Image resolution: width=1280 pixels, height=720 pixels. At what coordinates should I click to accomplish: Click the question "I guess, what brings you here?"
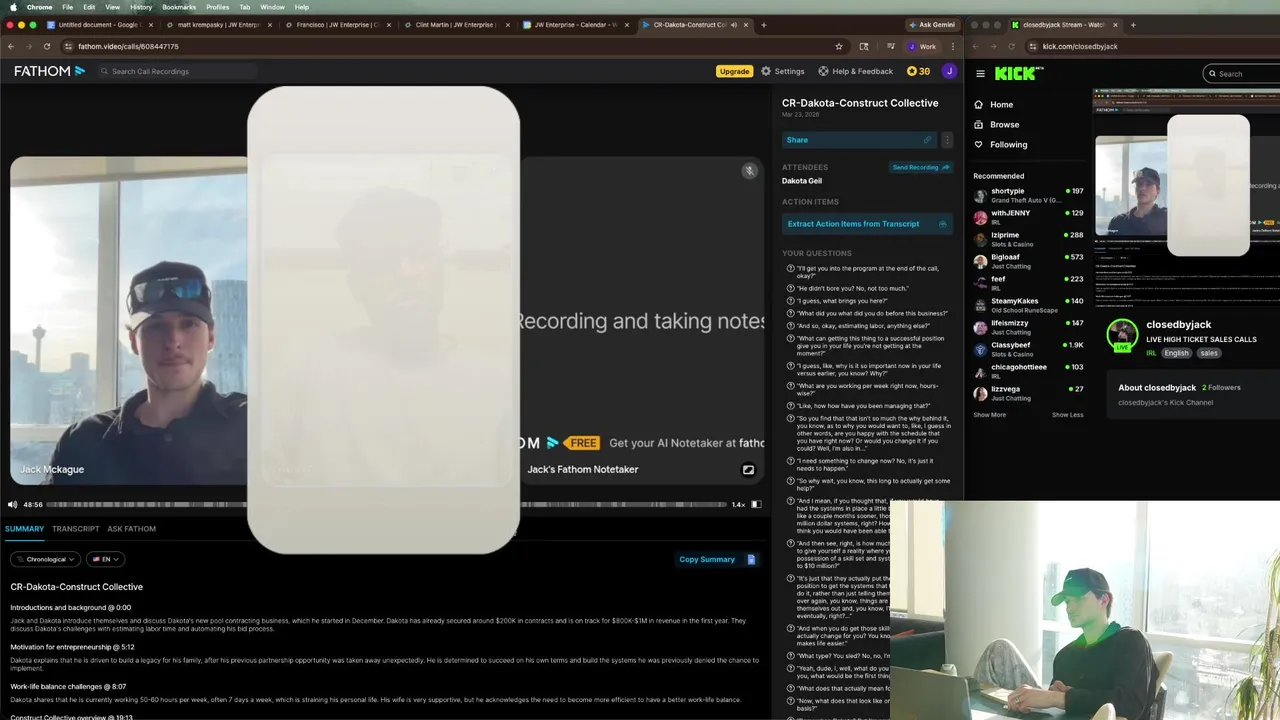841,300
